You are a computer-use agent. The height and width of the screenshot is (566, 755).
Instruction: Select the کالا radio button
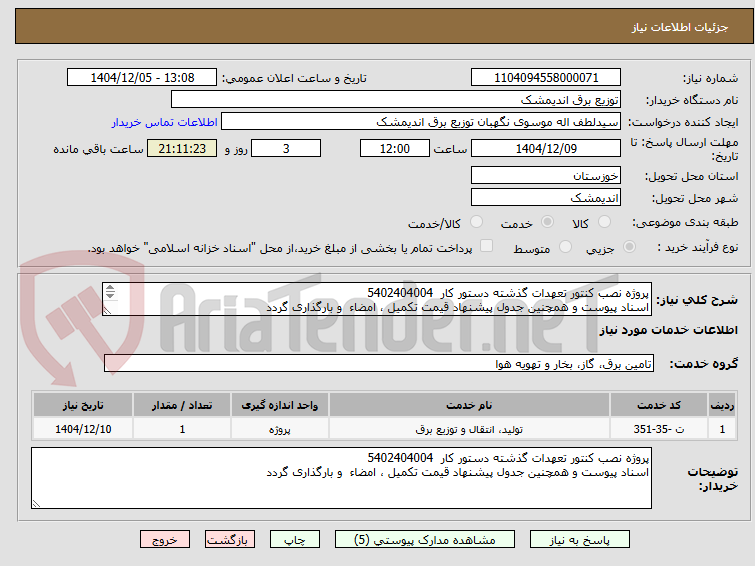coord(604,222)
